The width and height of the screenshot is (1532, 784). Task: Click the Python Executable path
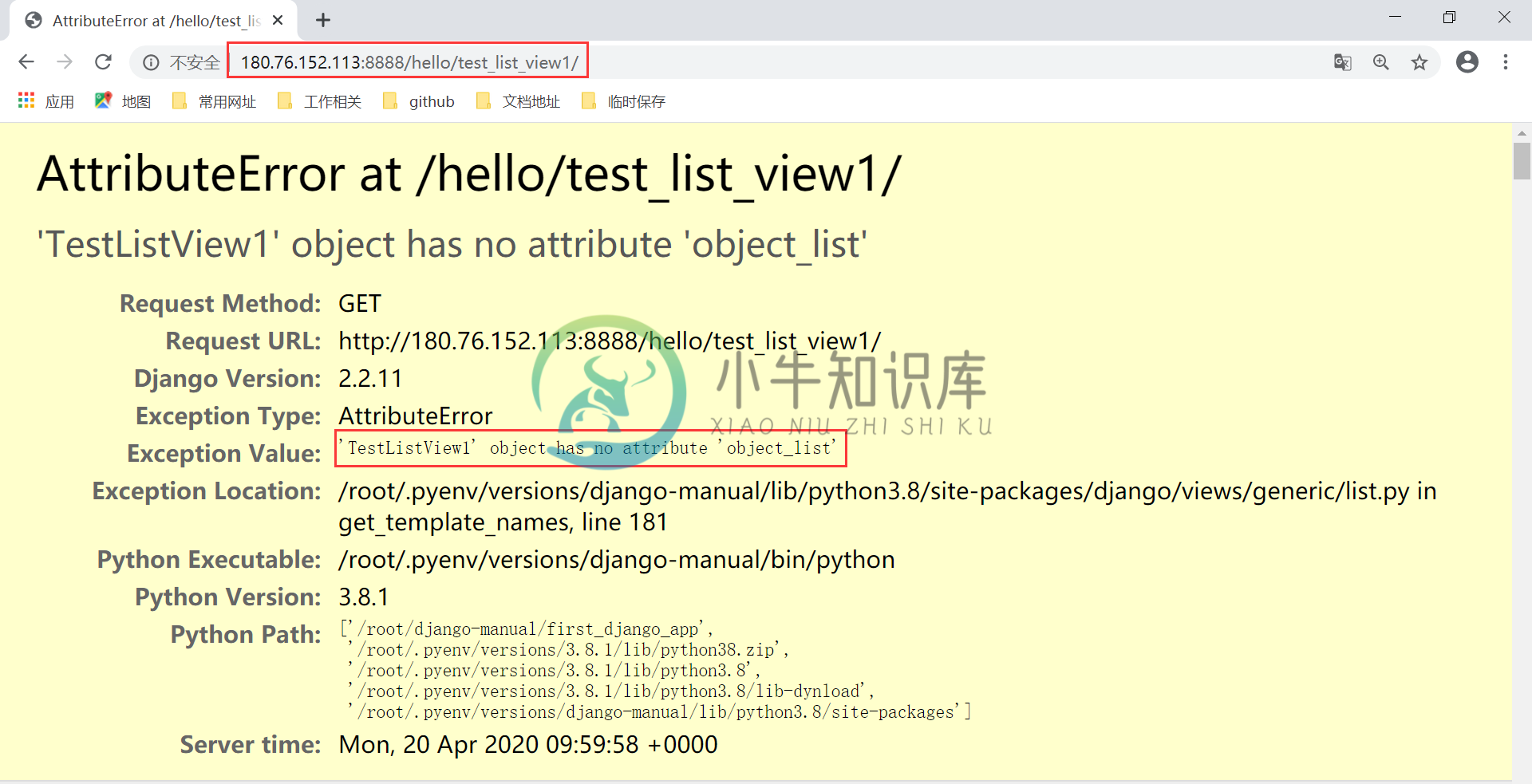click(616, 560)
